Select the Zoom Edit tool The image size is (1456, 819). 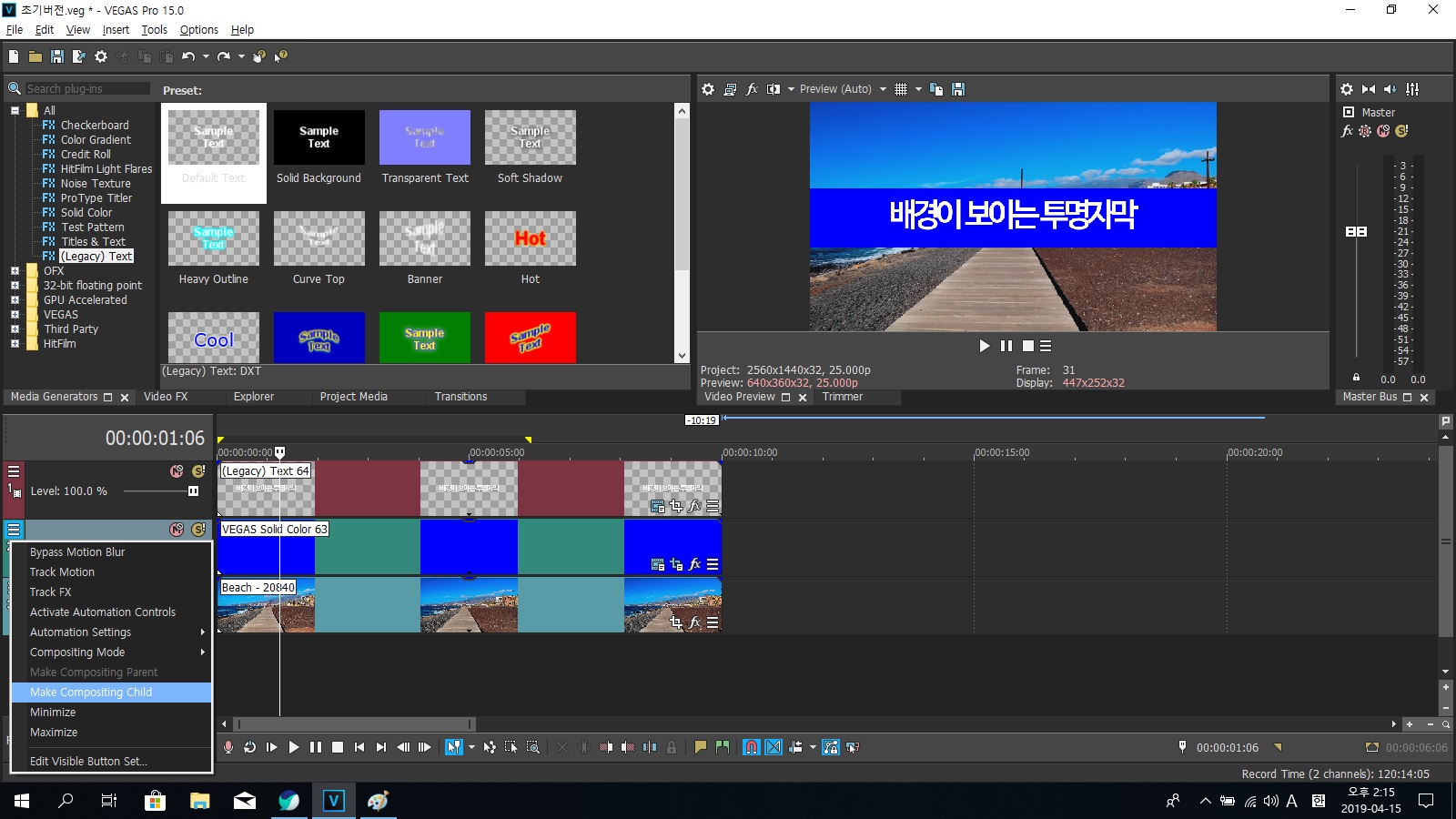click(x=533, y=747)
